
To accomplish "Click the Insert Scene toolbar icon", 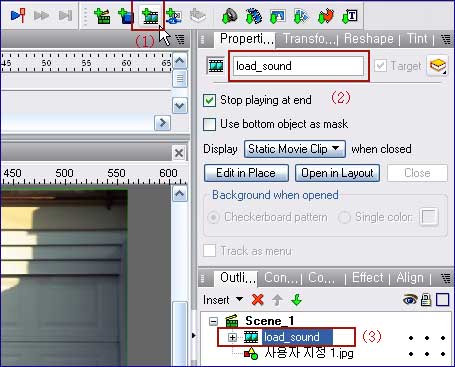I will [x=102, y=16].
